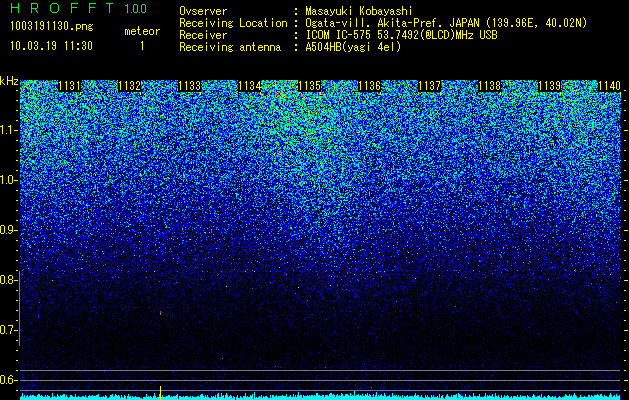The width and height of the screenshot is (629, 400).
Task: Click the red meteor echo dot
Action: (x=160, y=313)
